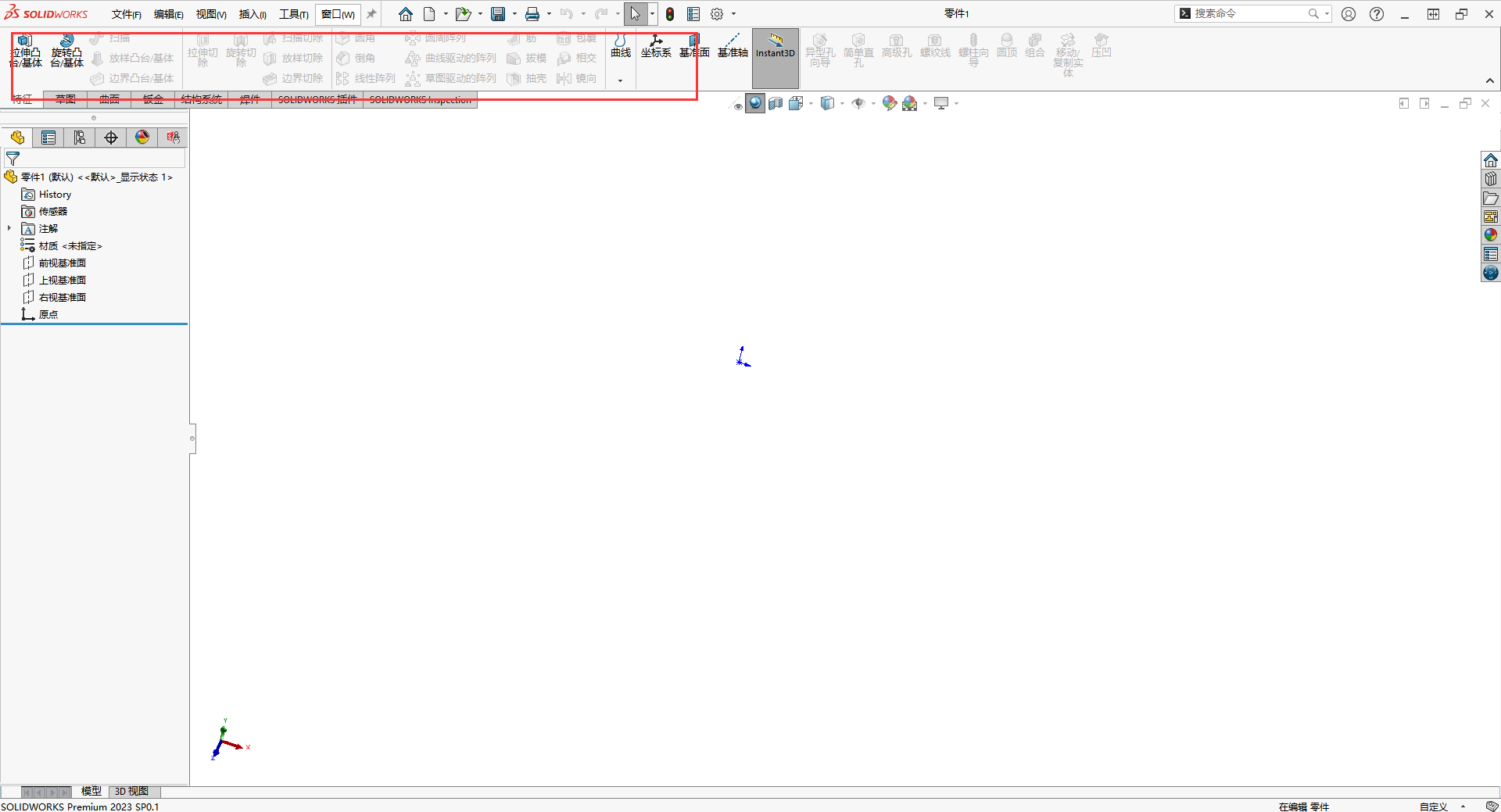1501x812 pixels.
Task: Click the Apply Scene icon
Action: (909, 103)
